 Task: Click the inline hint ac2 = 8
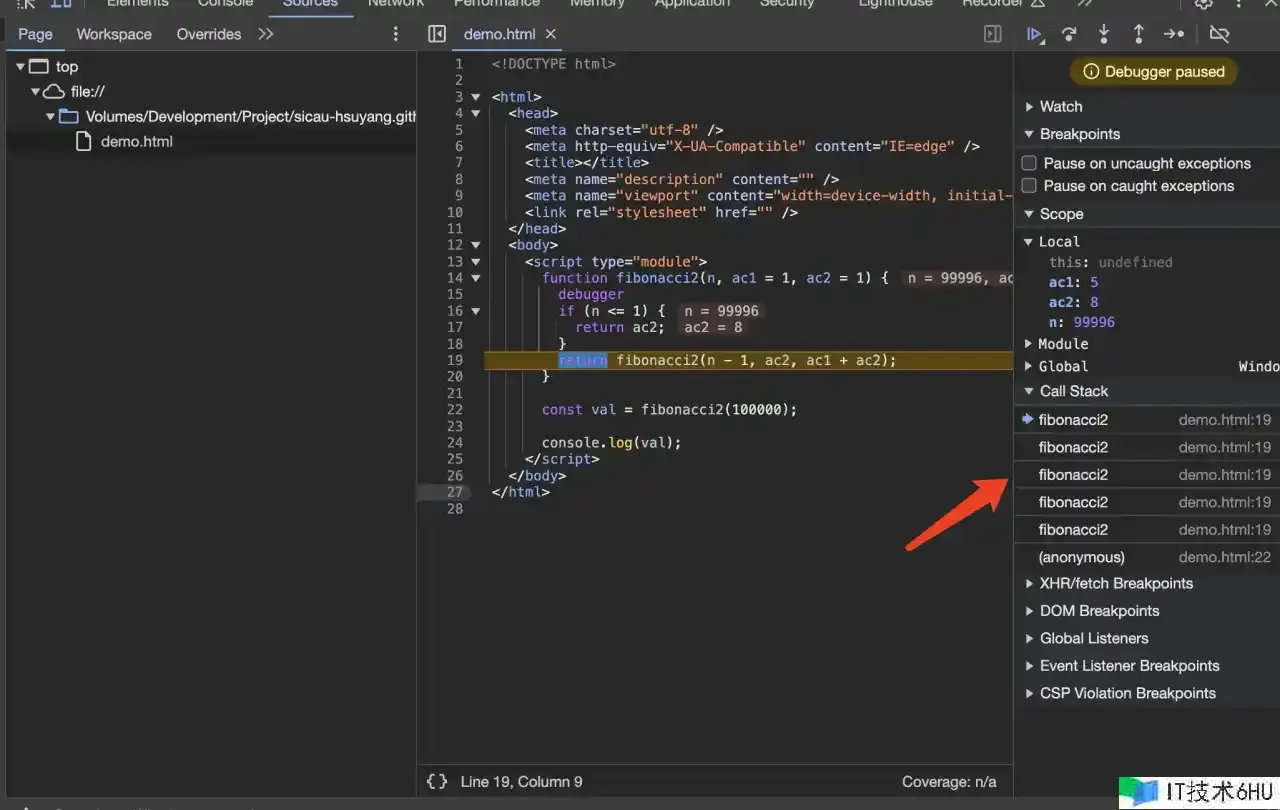pyautogui.click(x=713, y=328)
